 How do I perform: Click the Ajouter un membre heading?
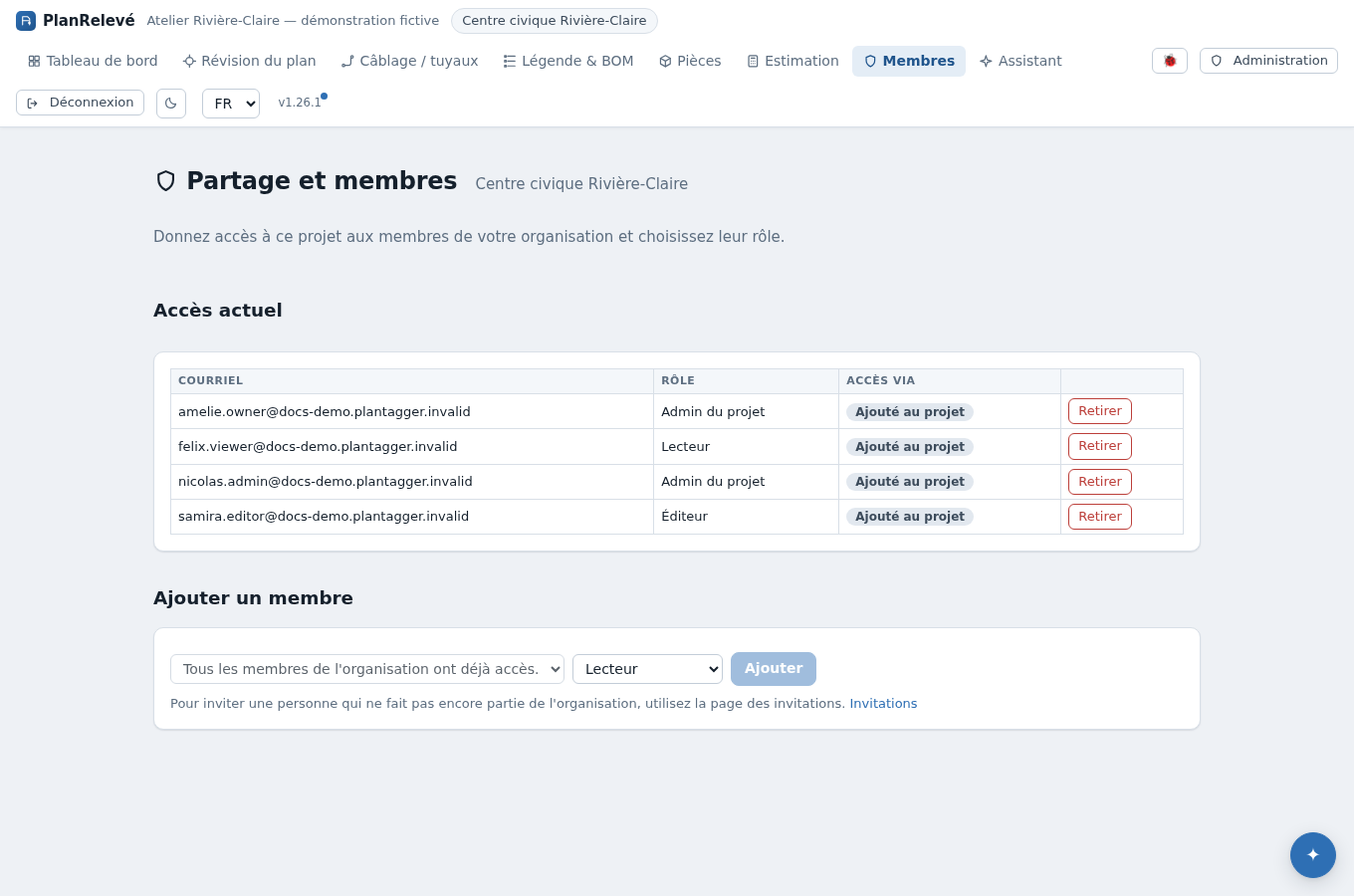coord(253,598)
